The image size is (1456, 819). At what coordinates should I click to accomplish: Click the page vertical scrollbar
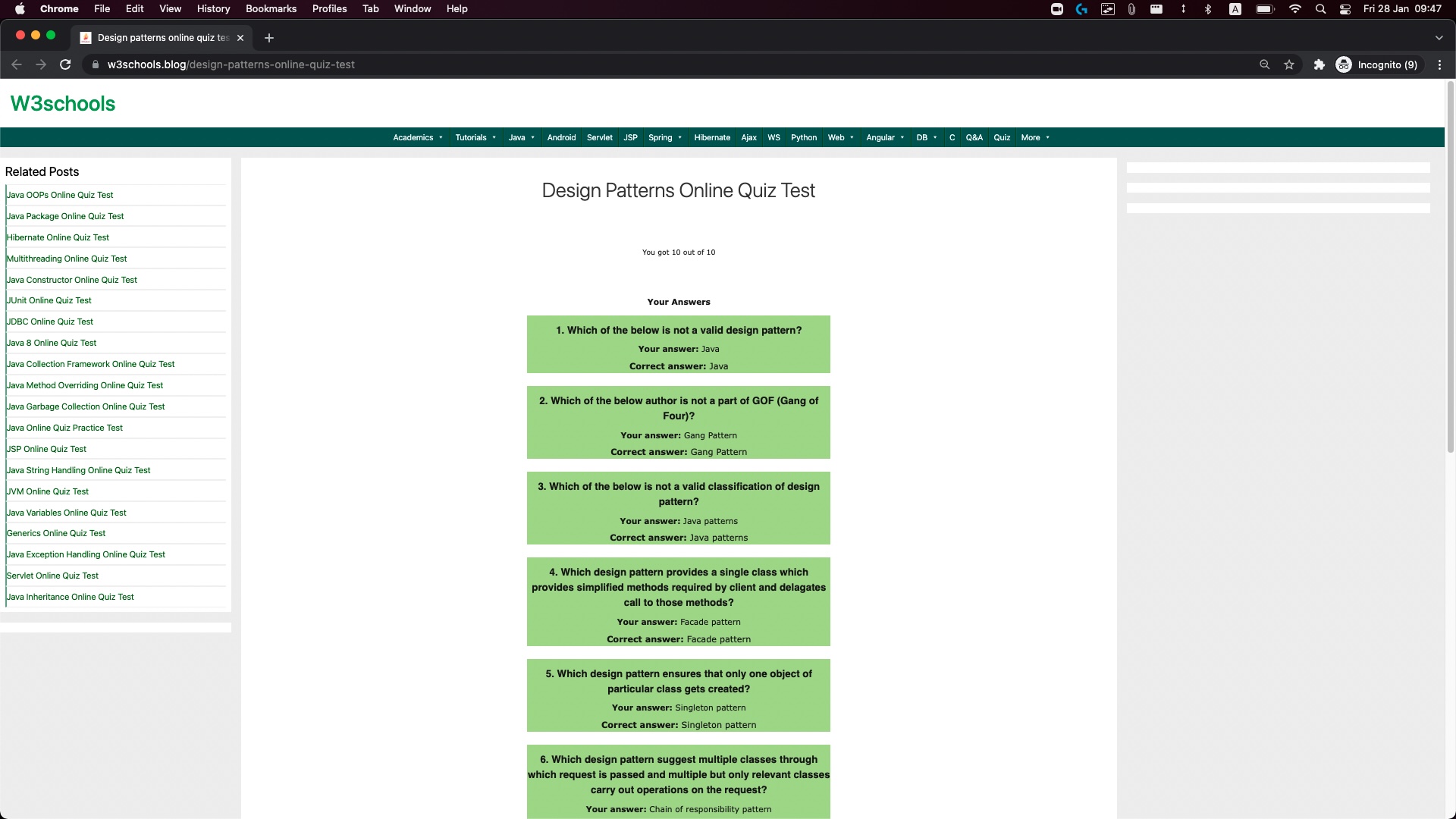click(x=1450, y=265)
